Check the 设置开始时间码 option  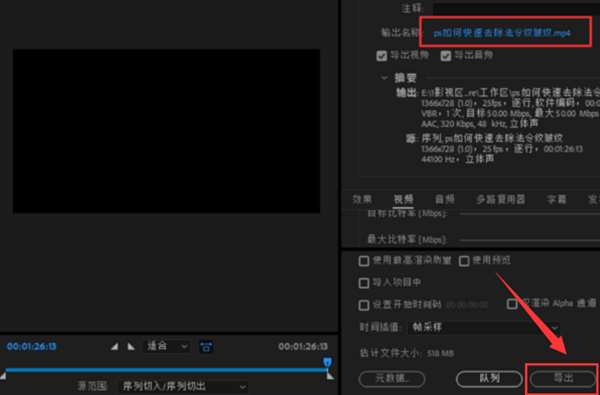(364, 305)
